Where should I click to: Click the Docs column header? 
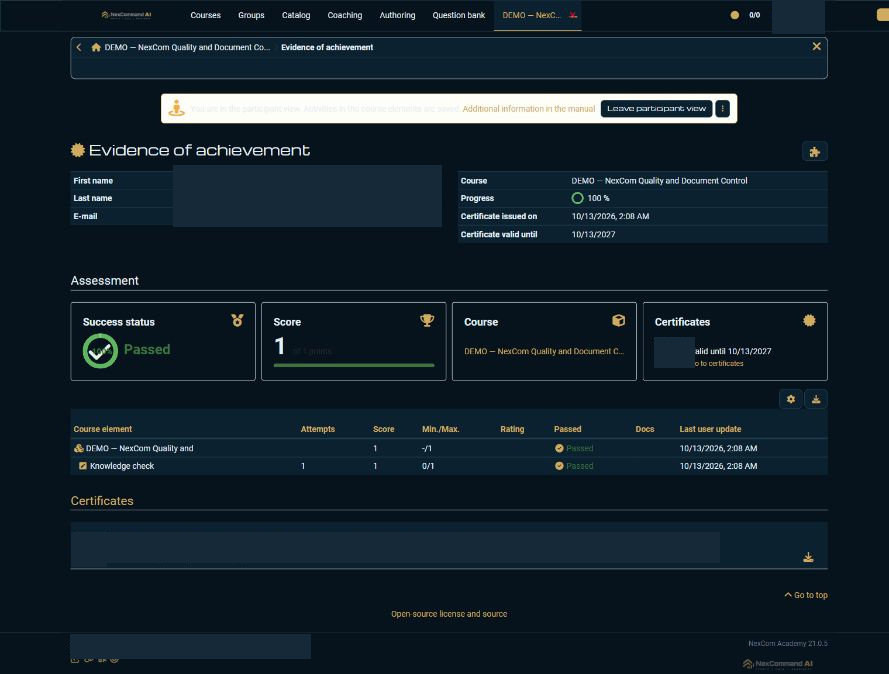coord(645,429)
